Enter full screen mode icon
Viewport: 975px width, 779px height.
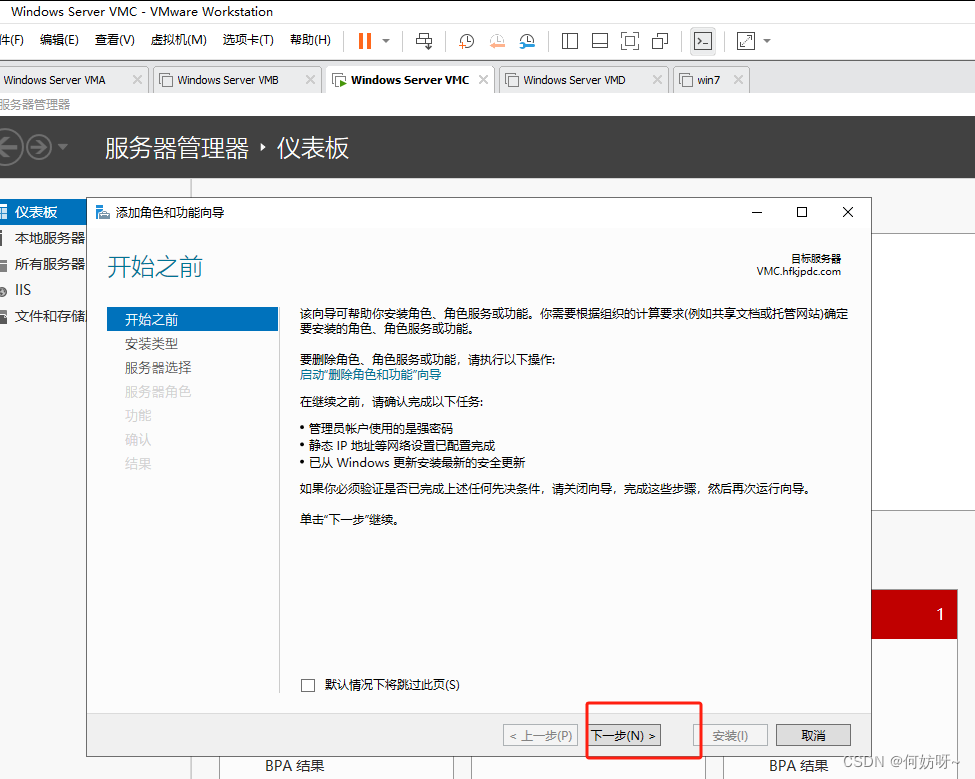coord(630,41)
